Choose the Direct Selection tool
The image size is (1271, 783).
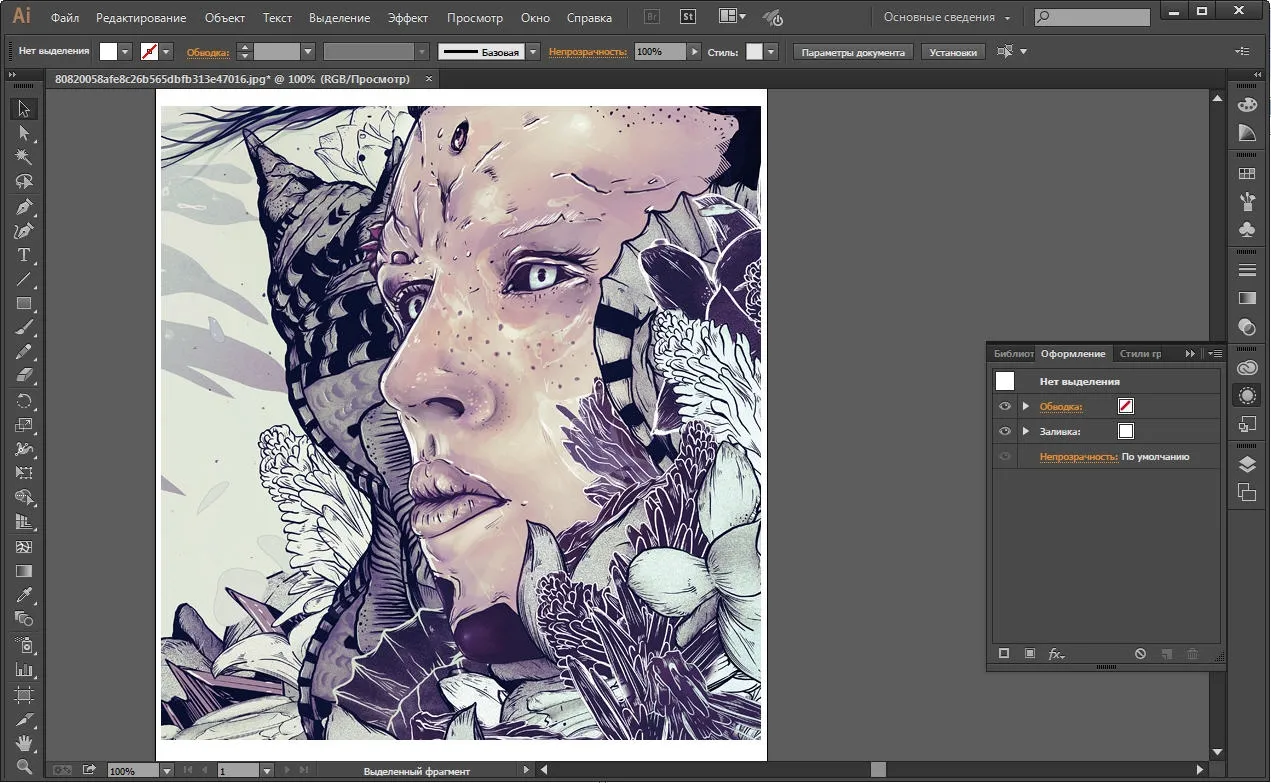pos(24,133)
